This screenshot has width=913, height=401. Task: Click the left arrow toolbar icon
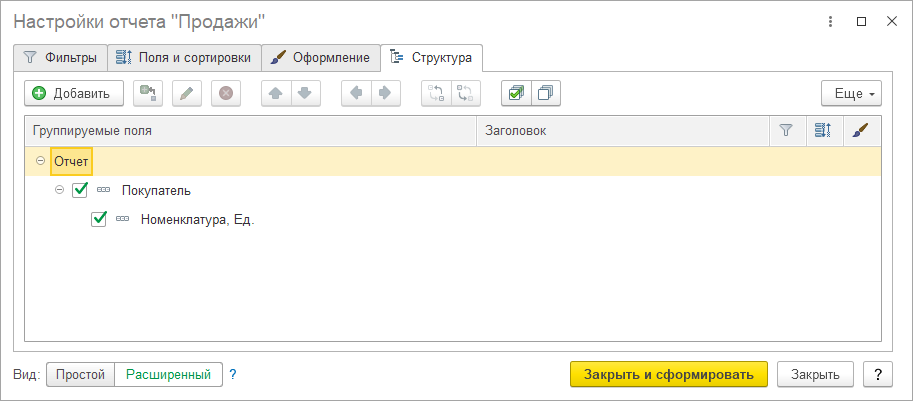tap(356, 93)
